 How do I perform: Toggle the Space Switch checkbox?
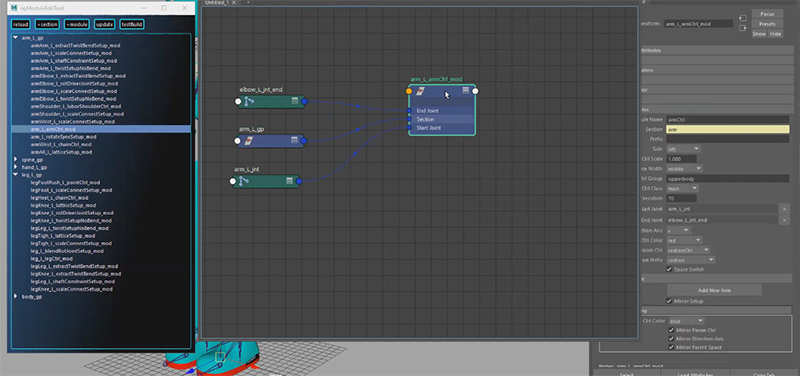[x=669, y=269]
